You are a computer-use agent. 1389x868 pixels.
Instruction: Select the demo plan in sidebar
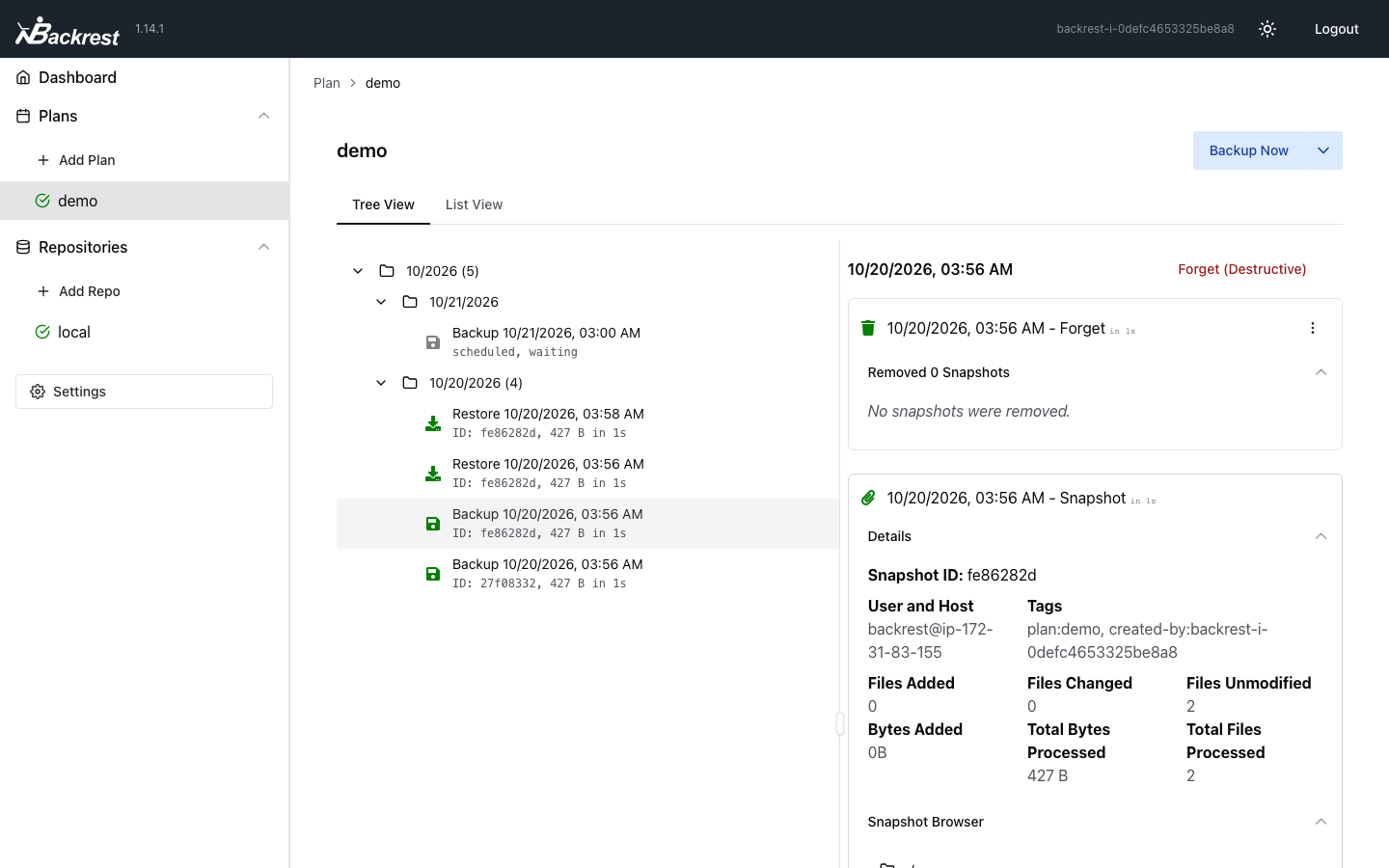145,201
